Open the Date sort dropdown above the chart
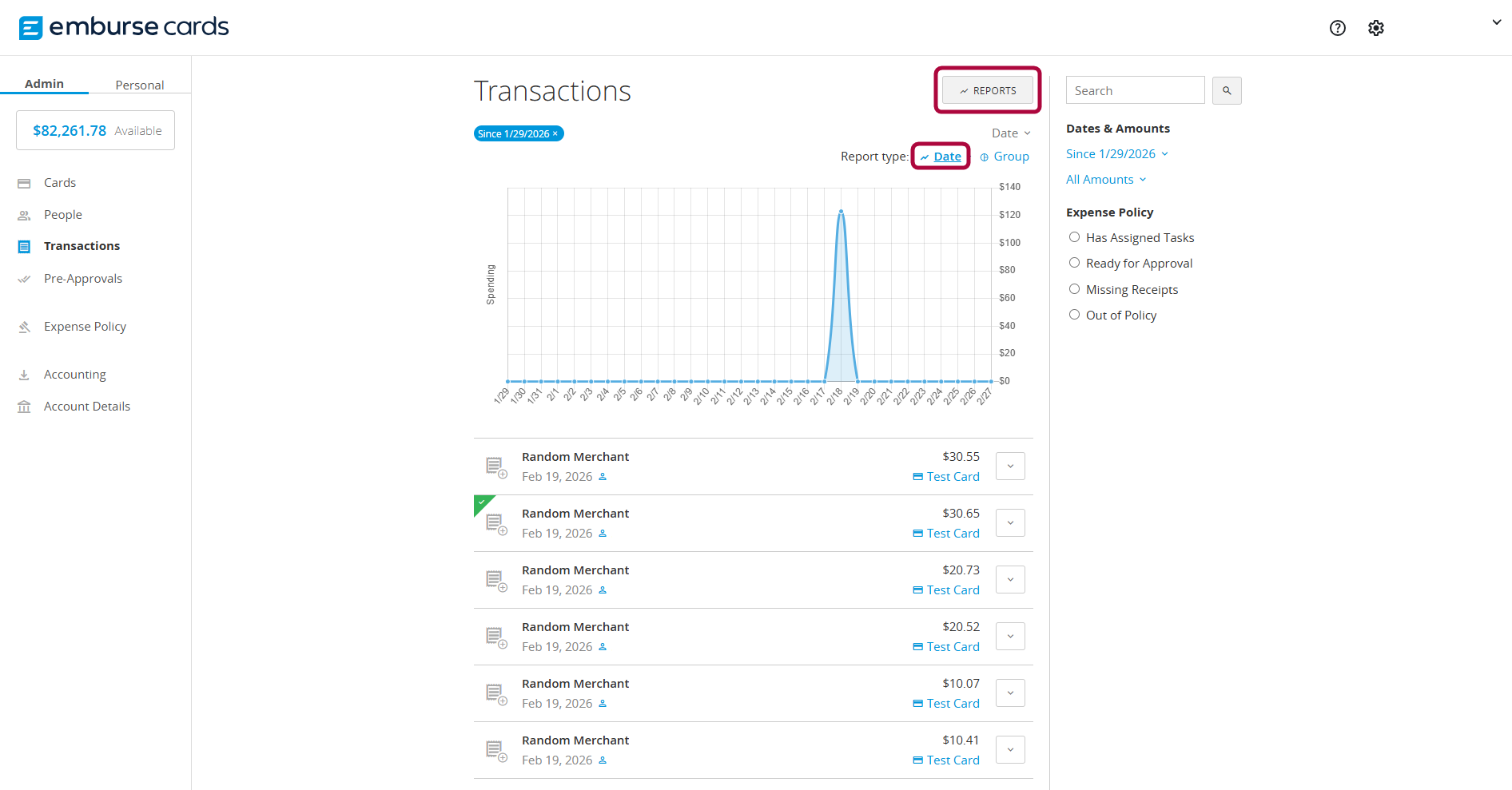 tap(1011, 133)
